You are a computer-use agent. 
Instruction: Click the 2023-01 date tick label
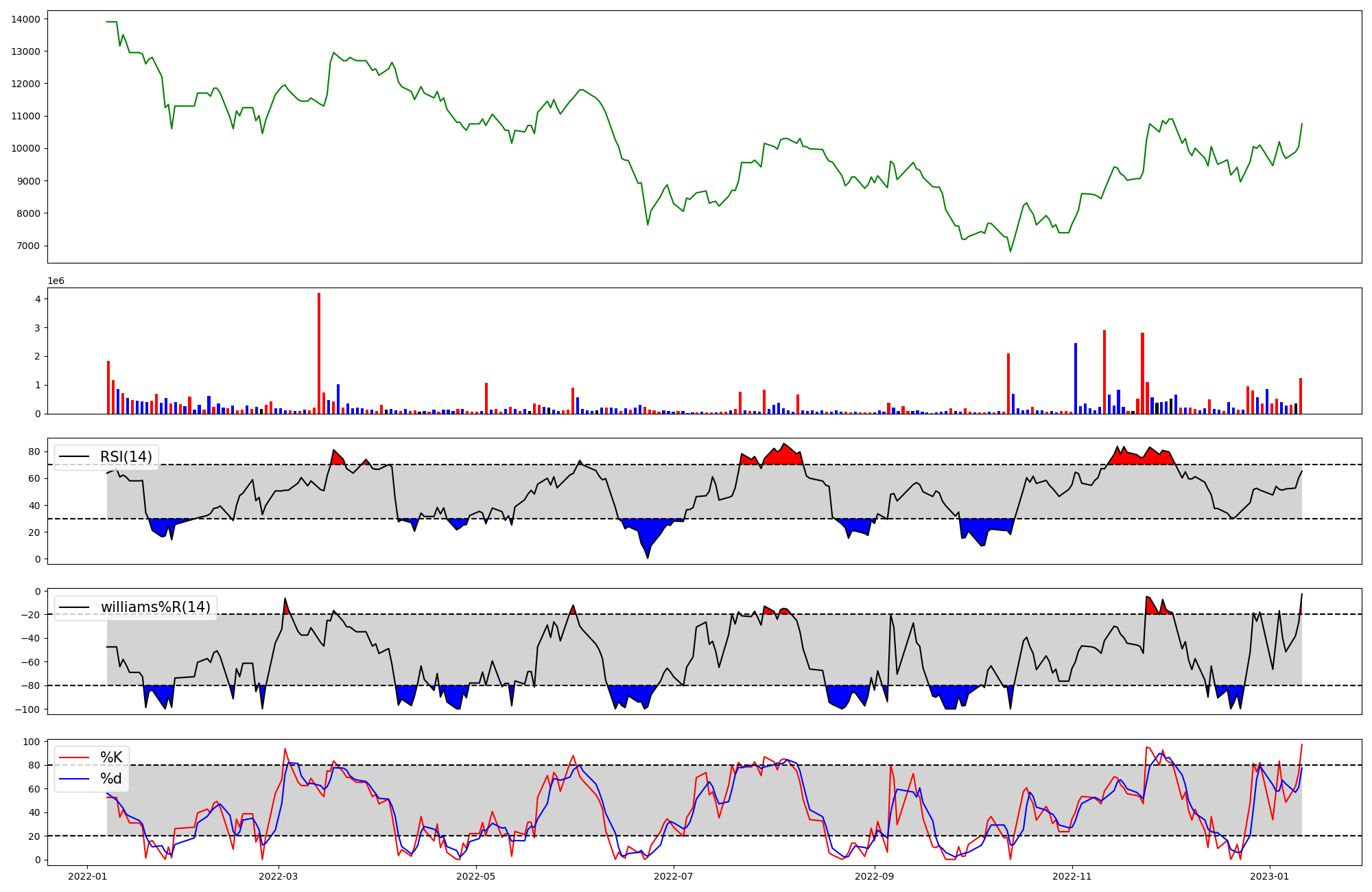1270,876
